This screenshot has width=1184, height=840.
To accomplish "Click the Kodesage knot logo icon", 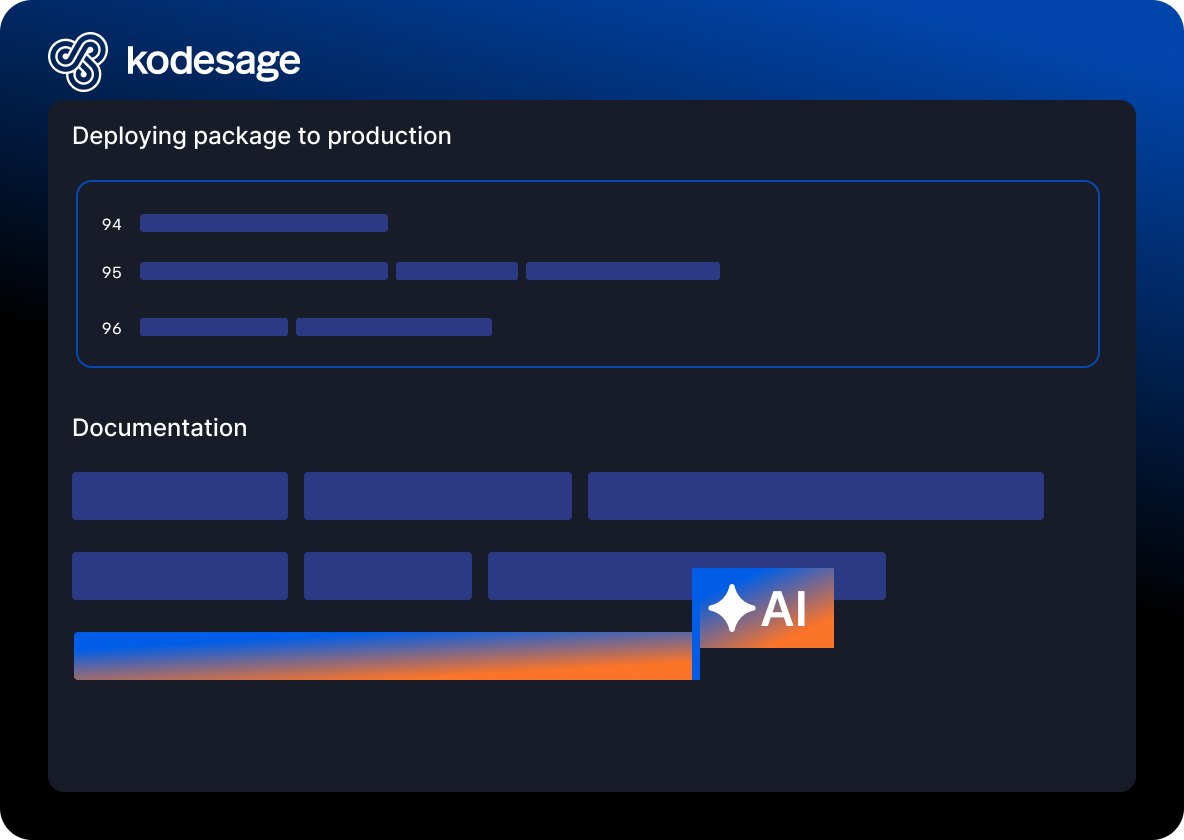I will pos(78,61).
